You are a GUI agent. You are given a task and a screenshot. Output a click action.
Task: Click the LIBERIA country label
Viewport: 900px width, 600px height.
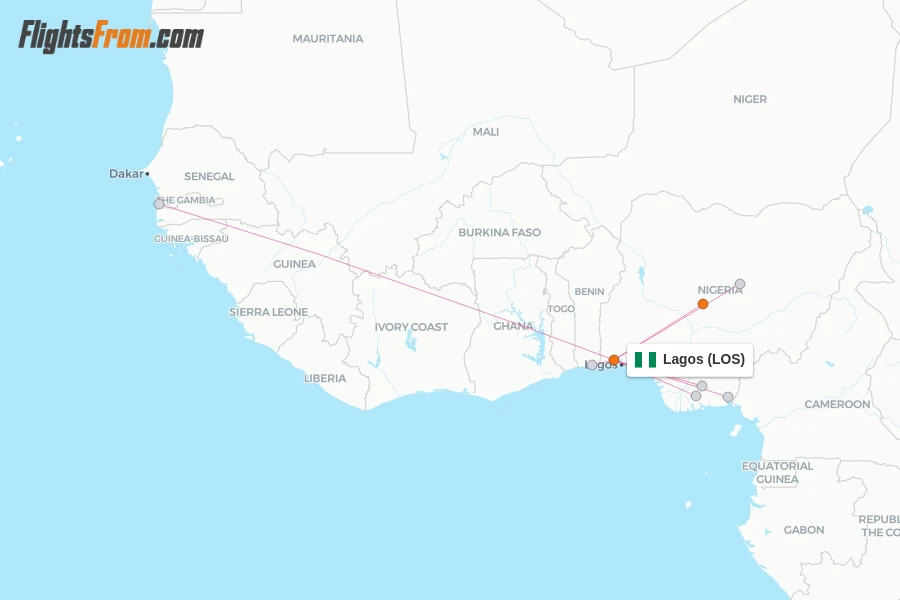[x=325, y=378]
